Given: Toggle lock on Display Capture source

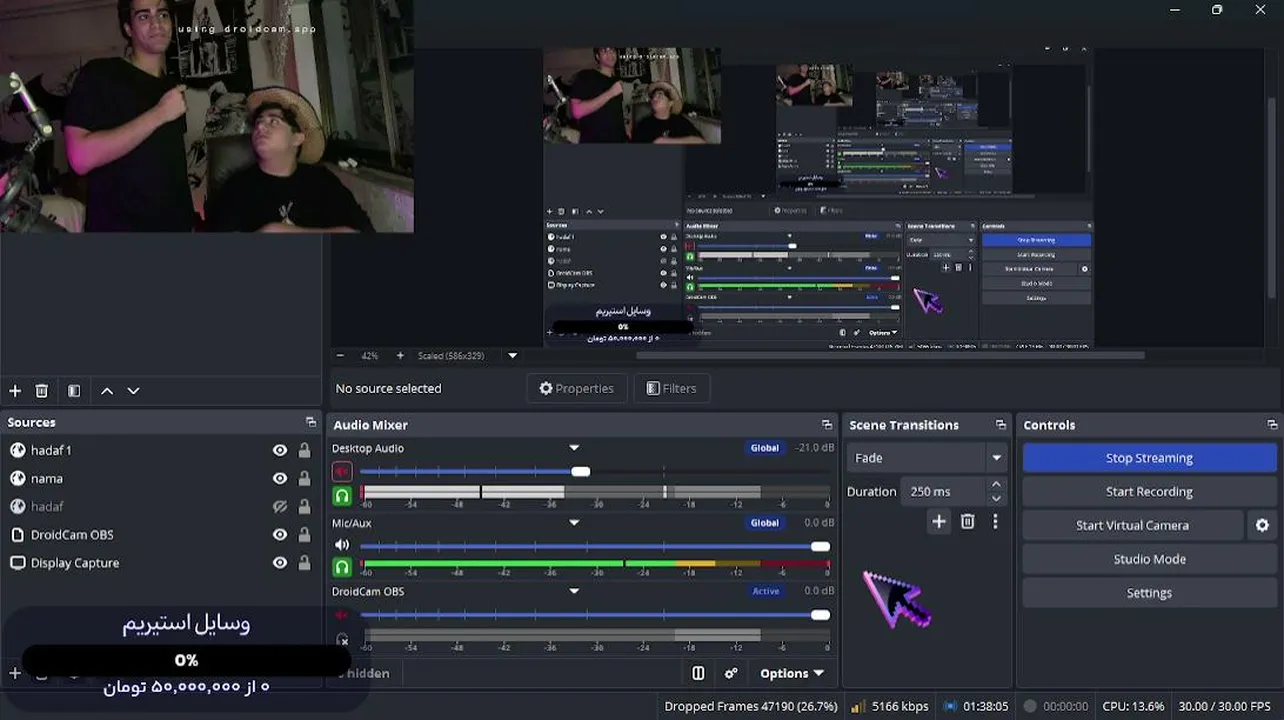Looking at the screenshot, I should (x=304, y=563).
